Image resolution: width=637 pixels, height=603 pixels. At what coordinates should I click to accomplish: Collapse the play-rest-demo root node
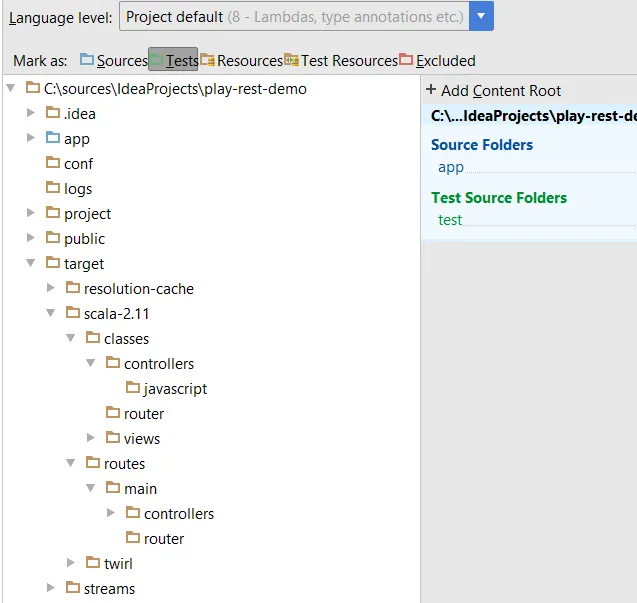(11, 87)
